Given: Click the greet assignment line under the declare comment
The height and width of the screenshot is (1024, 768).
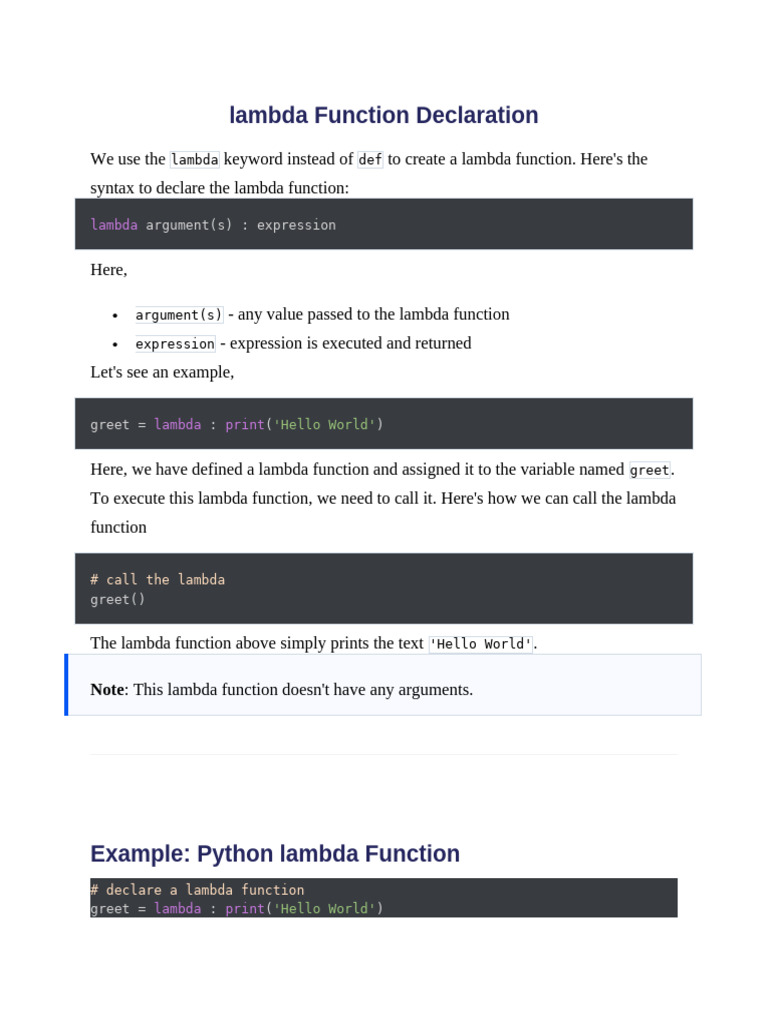Looking at the screenshot, I should pyautogui.click(x=237, y=909).
